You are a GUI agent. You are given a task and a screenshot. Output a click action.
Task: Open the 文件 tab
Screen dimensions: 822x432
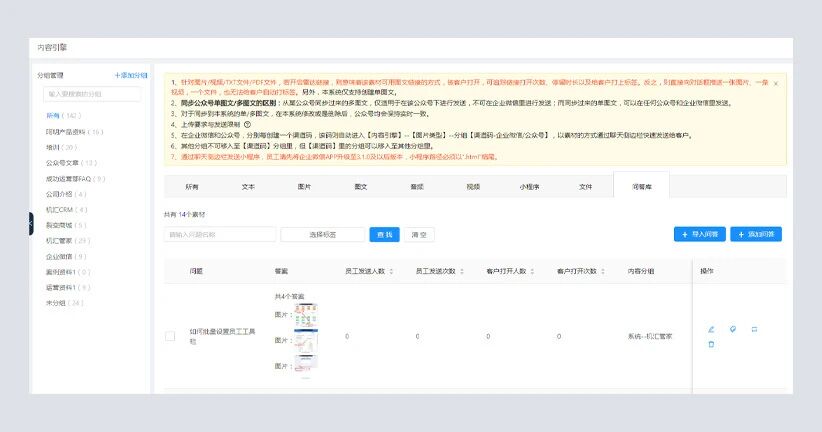[586, 187]
